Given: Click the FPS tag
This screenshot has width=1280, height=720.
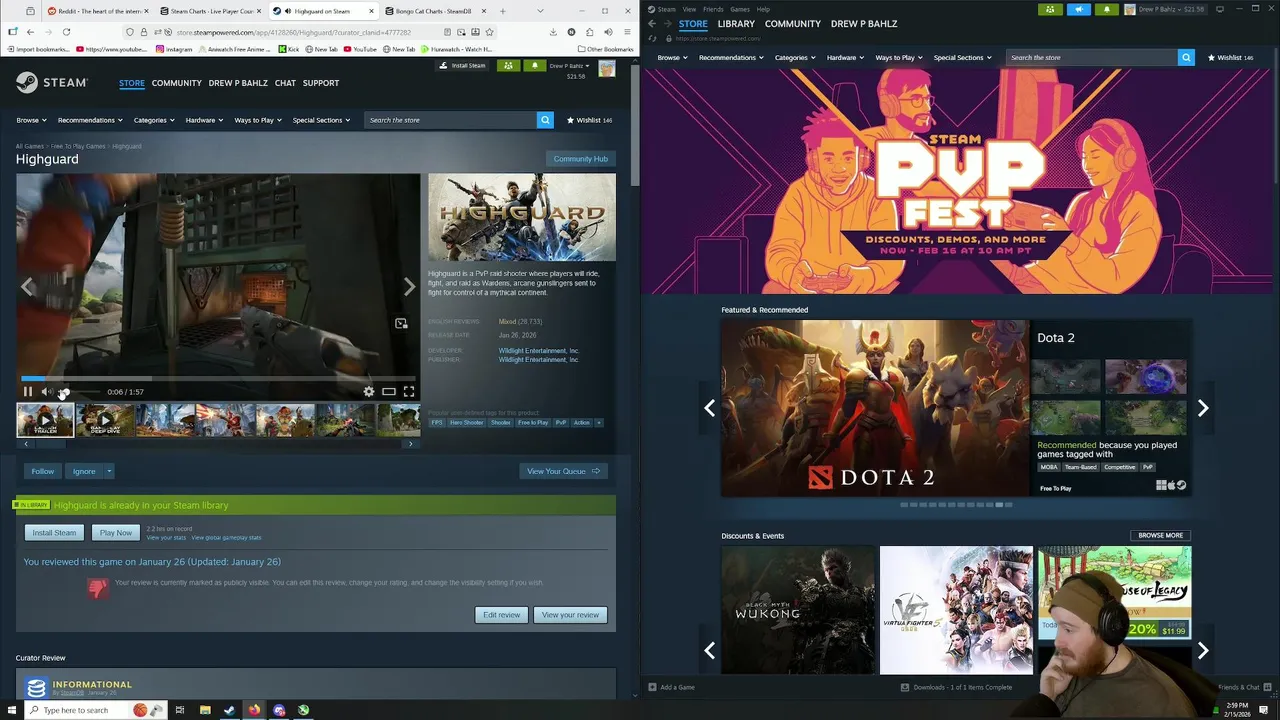Looking at the screenshot, I should pyautogui.click(x=437, y=423).
